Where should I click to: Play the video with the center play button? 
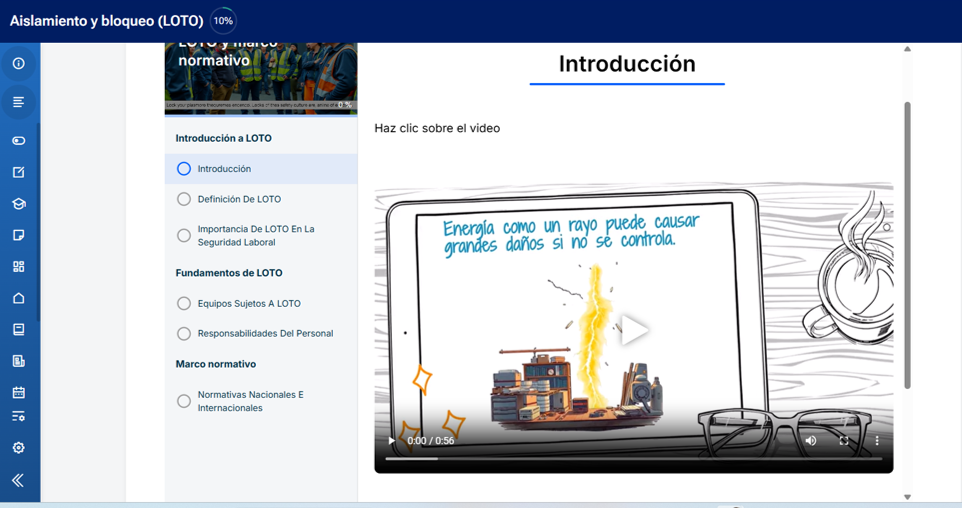point(634,330)
